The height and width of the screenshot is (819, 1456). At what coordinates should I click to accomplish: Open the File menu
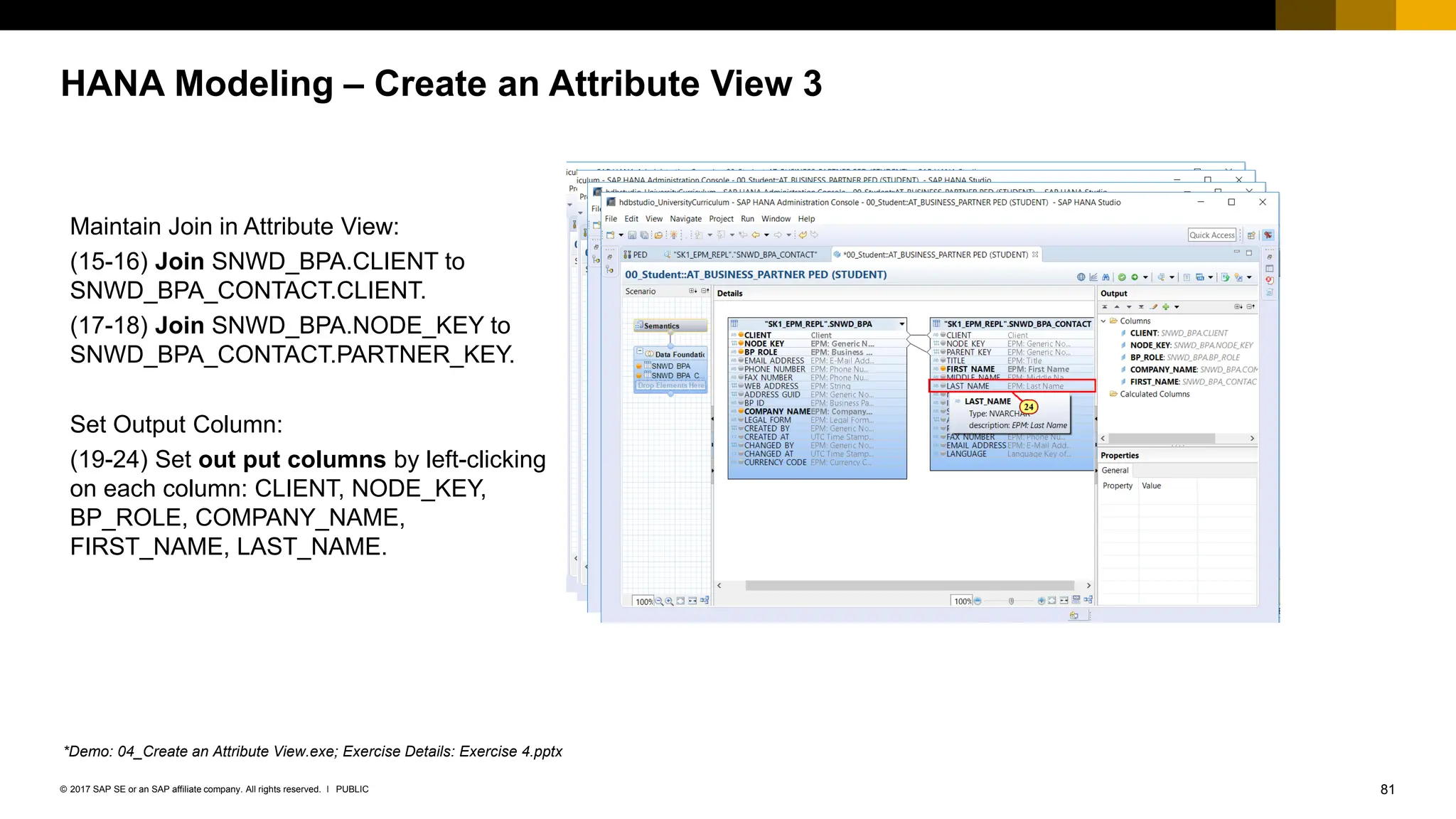click(611, 219)
